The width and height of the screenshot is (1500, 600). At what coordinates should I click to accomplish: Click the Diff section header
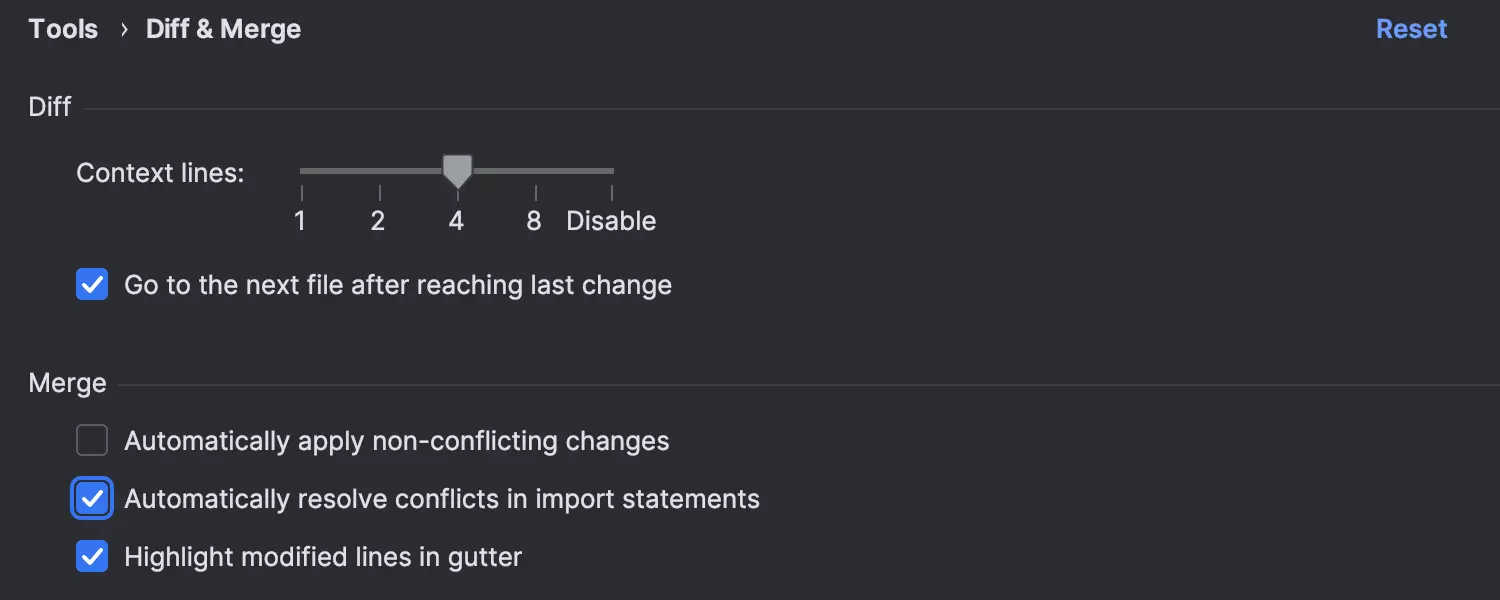coord(50,107)
